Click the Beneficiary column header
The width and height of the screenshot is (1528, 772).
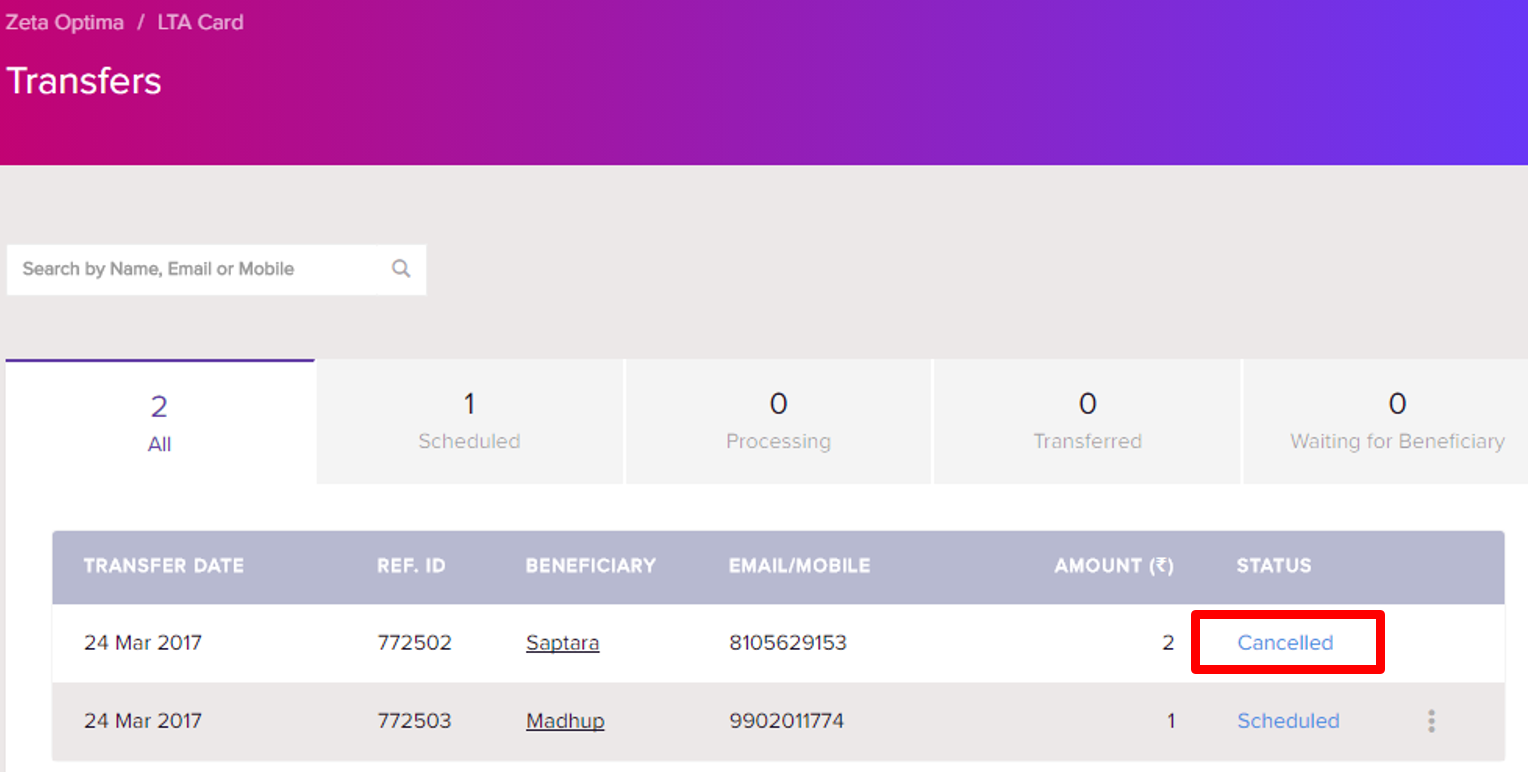591,566
